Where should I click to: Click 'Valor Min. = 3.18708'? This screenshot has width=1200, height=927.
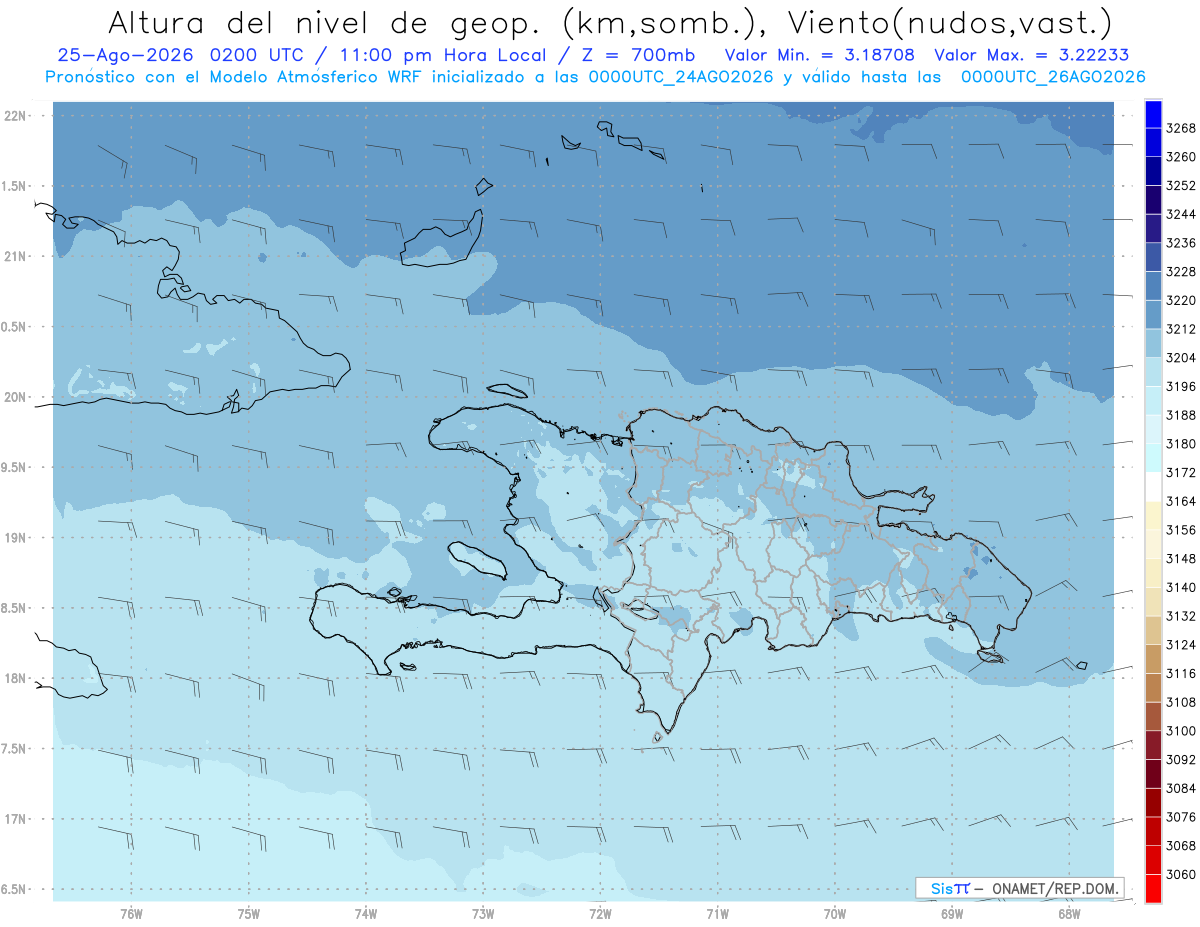pyautogui.click(x=819, y=56)
